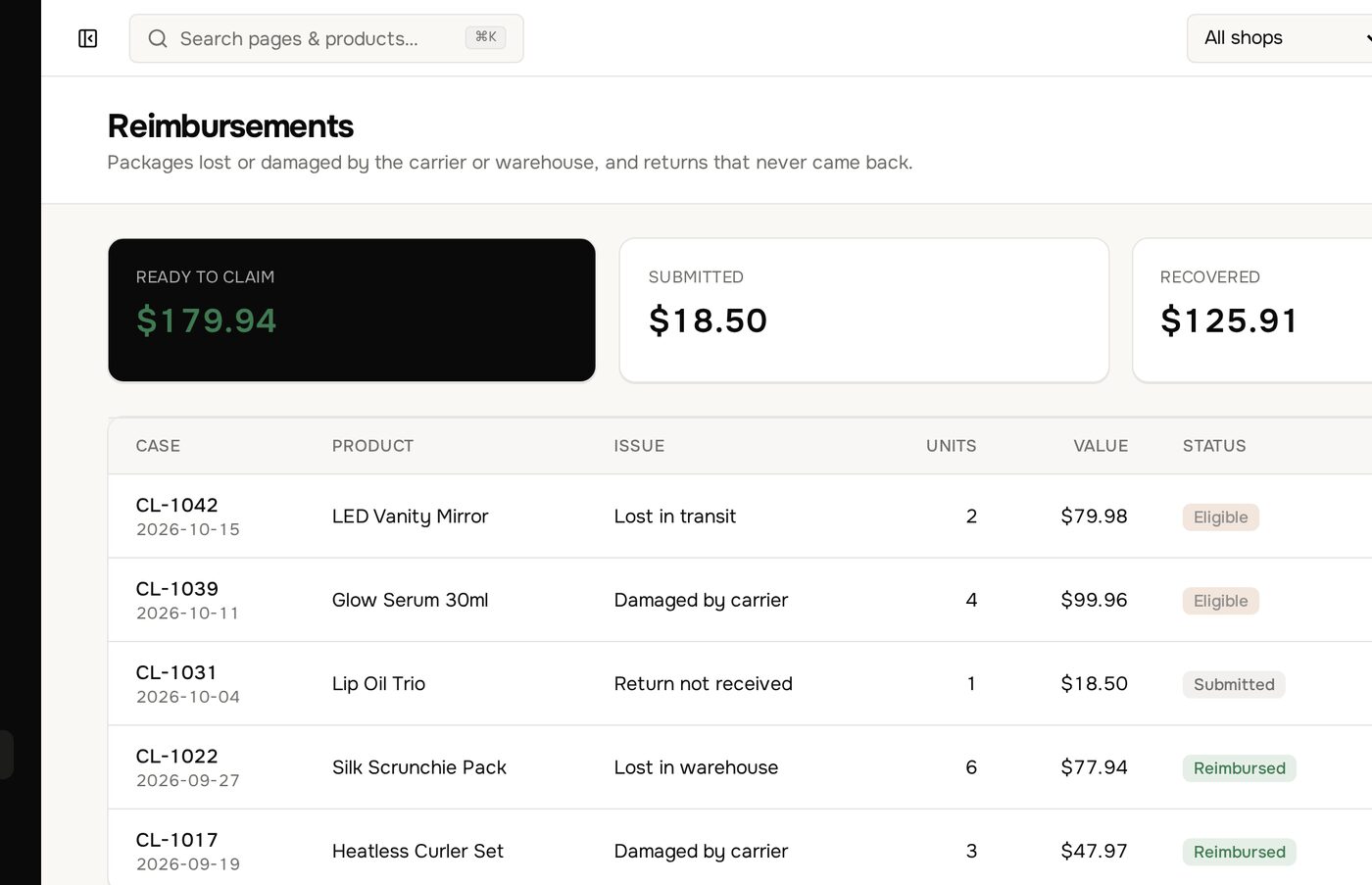
Task: Click the $77.94 value
Action: pos(1094,767)
